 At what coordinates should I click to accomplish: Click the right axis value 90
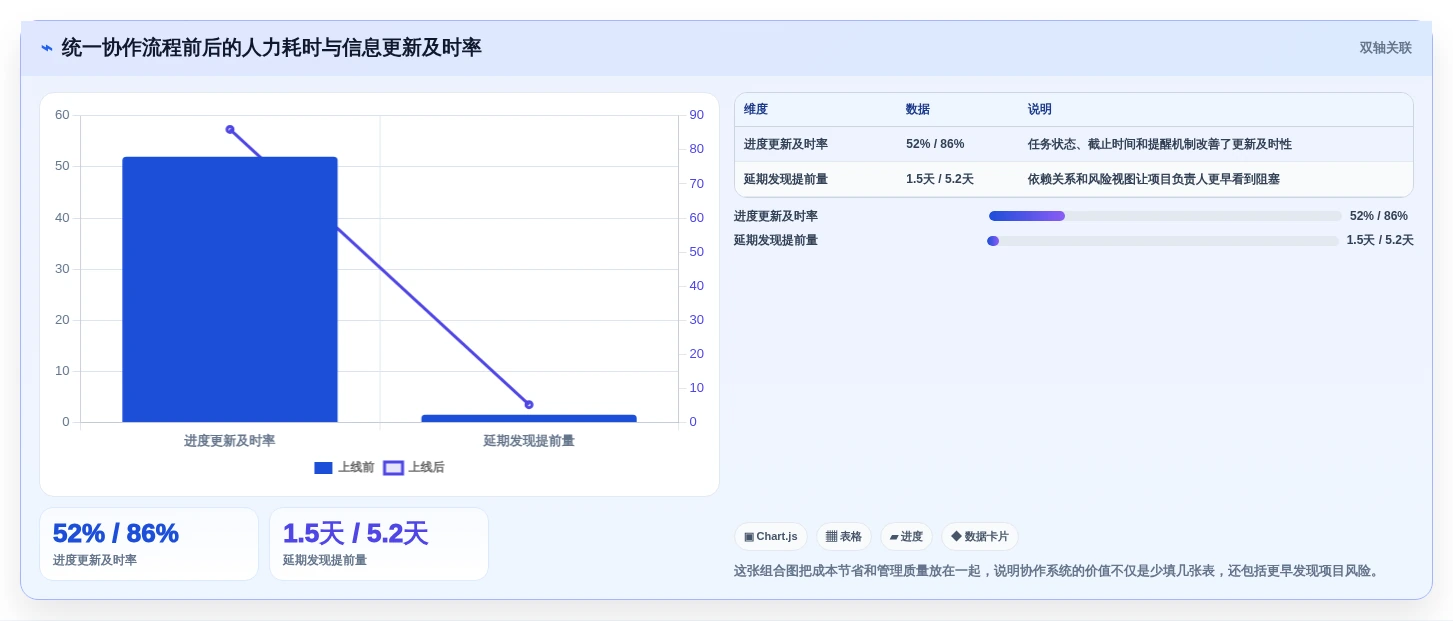coord(697,115)
